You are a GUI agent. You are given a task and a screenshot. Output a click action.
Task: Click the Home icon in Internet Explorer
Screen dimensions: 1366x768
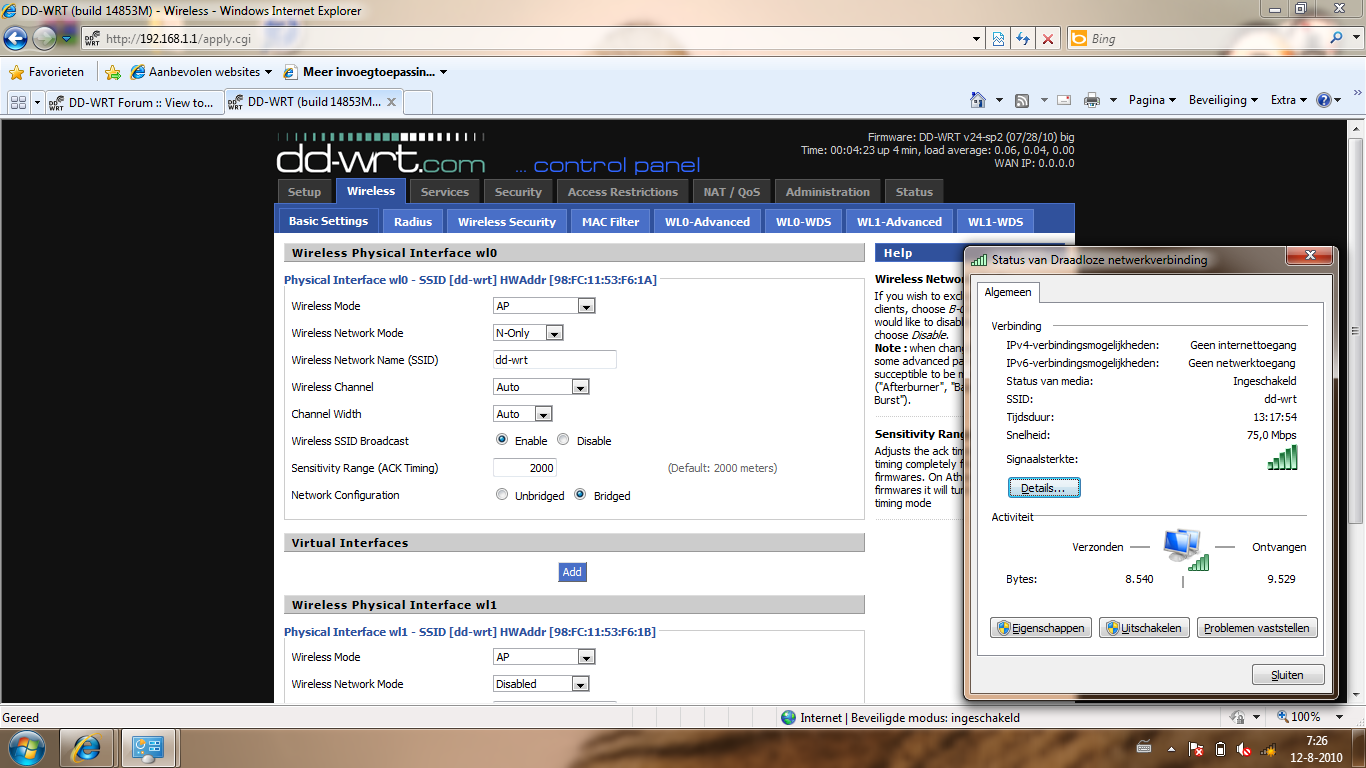[978, 100]
